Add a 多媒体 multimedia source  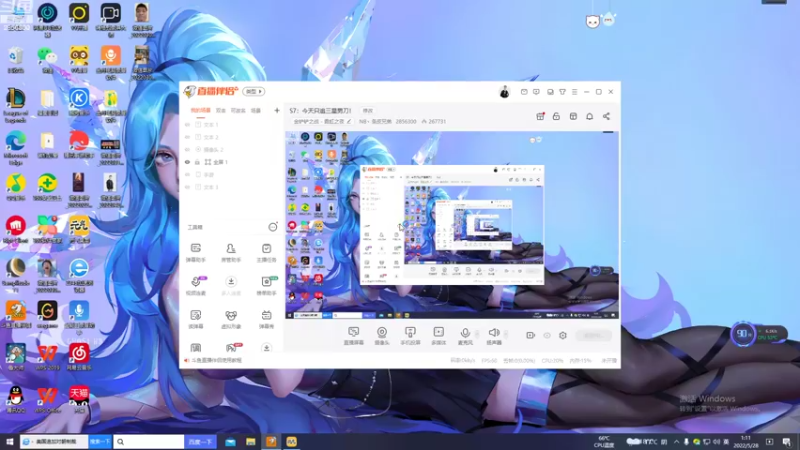tap(438, 336)
